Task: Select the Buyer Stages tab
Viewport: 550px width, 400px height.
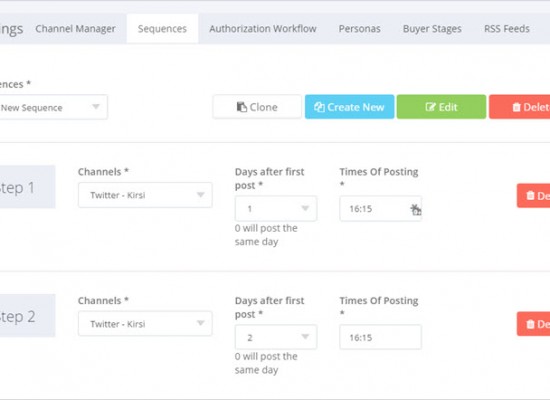Action: [x=432, y=29]
